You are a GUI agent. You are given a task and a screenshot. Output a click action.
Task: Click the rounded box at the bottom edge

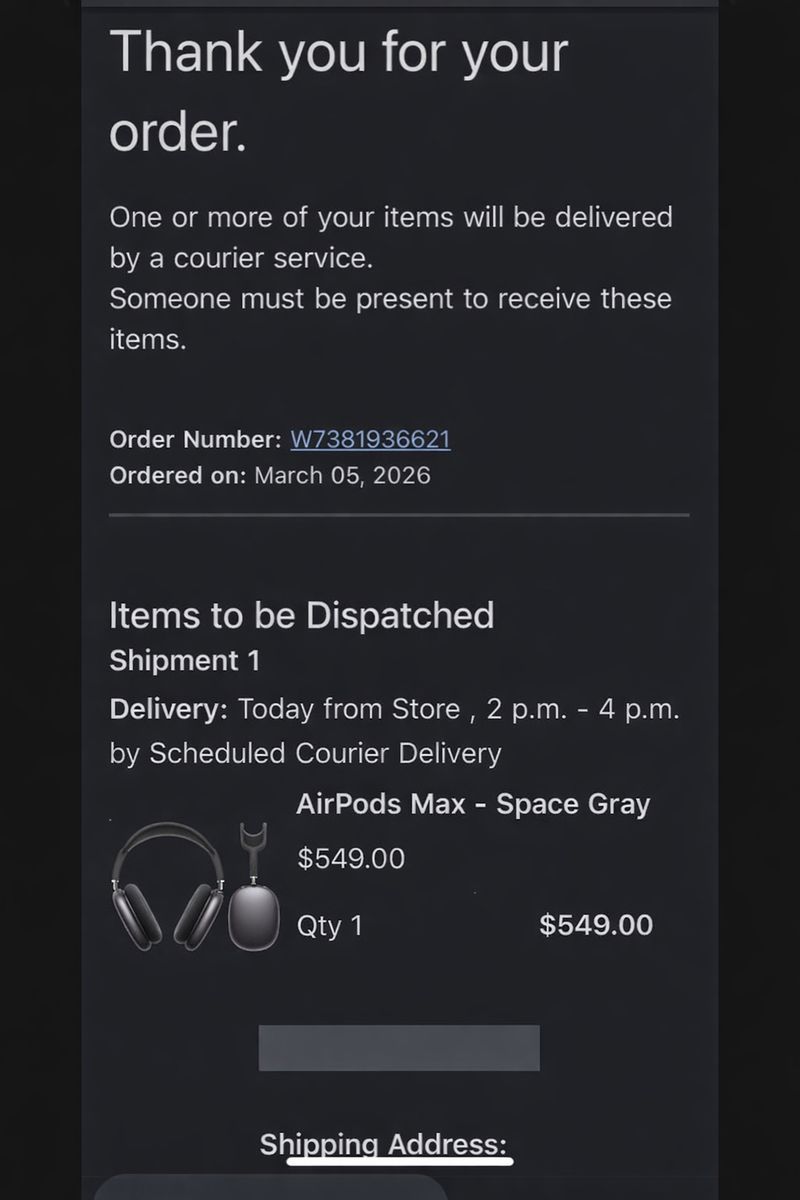coord(270,1187)
